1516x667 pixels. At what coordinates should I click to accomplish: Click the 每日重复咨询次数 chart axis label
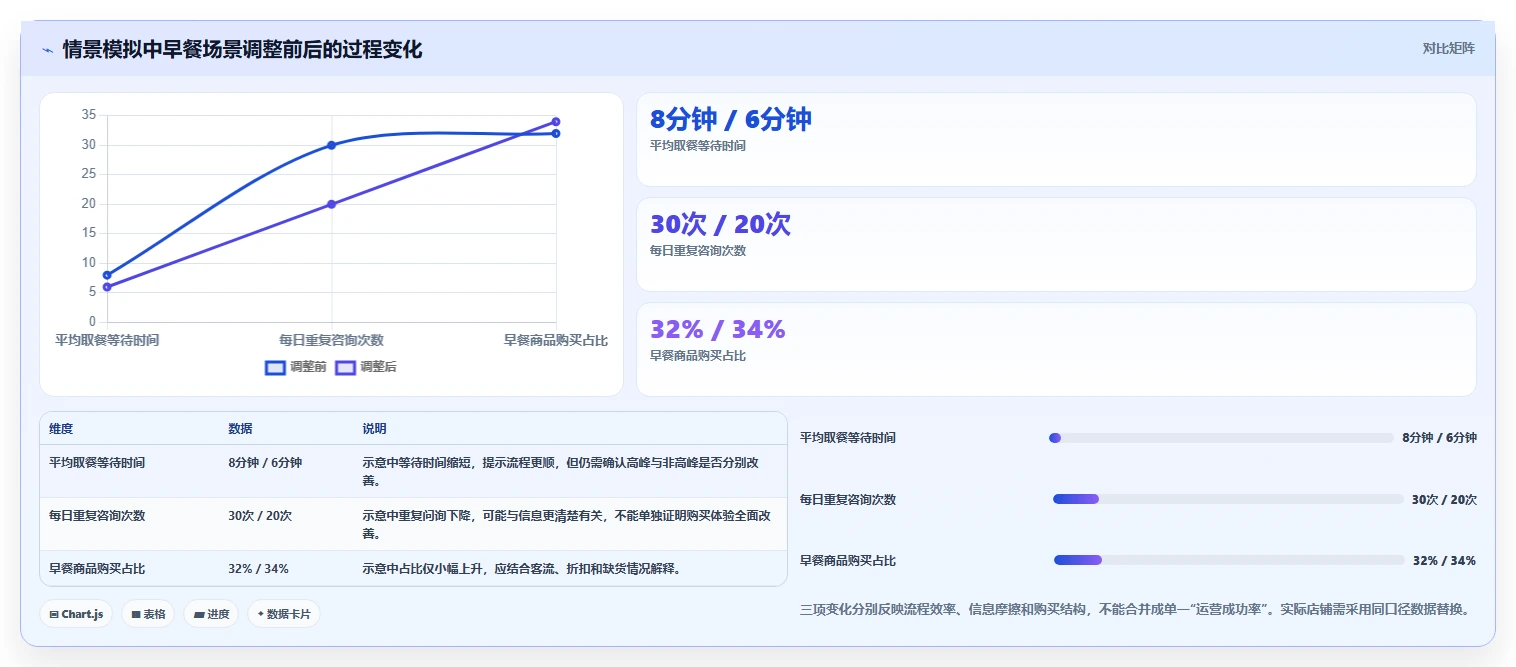tap(331, 340)
